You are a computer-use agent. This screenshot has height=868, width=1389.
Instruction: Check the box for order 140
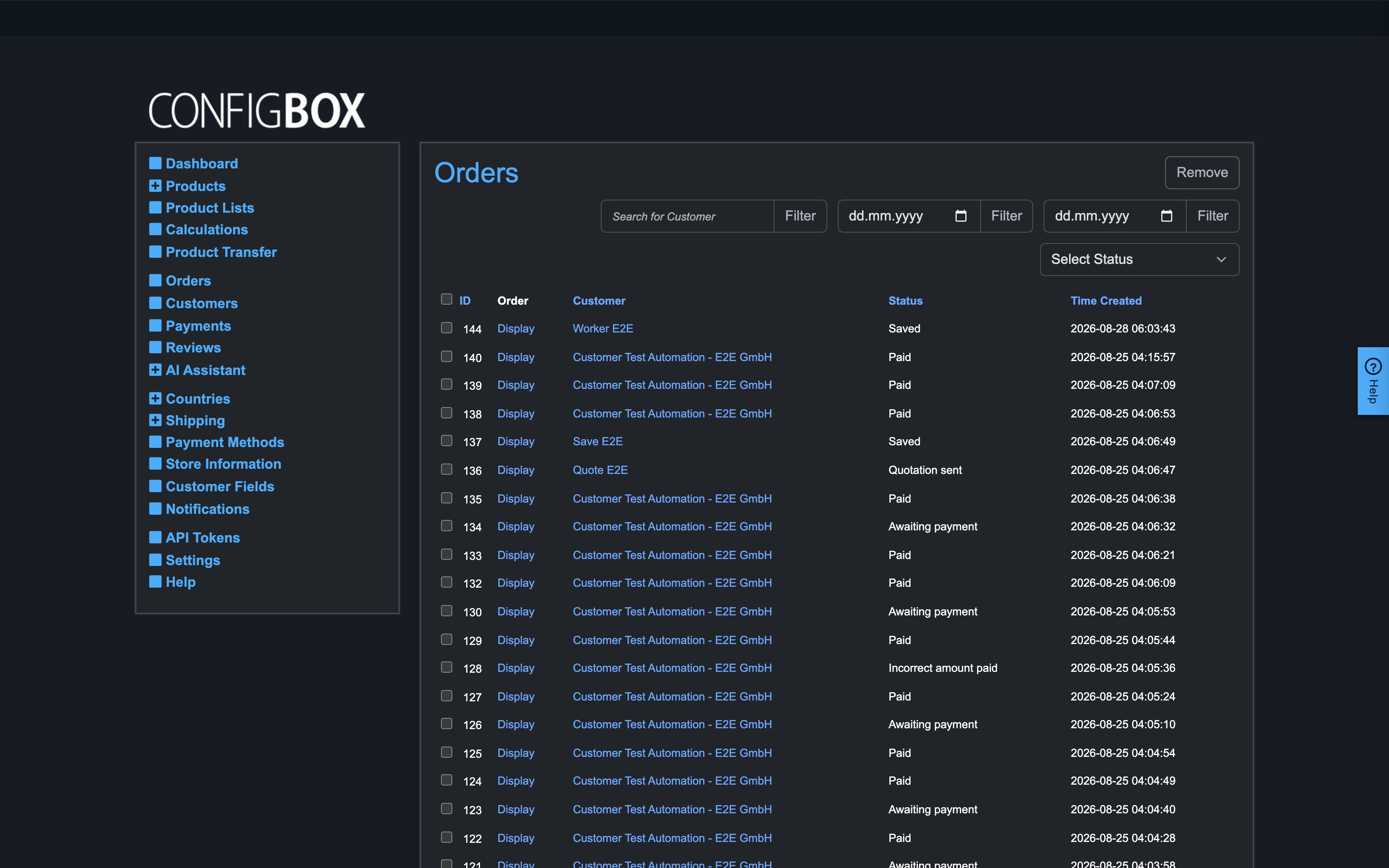click(x=447, y=356)
